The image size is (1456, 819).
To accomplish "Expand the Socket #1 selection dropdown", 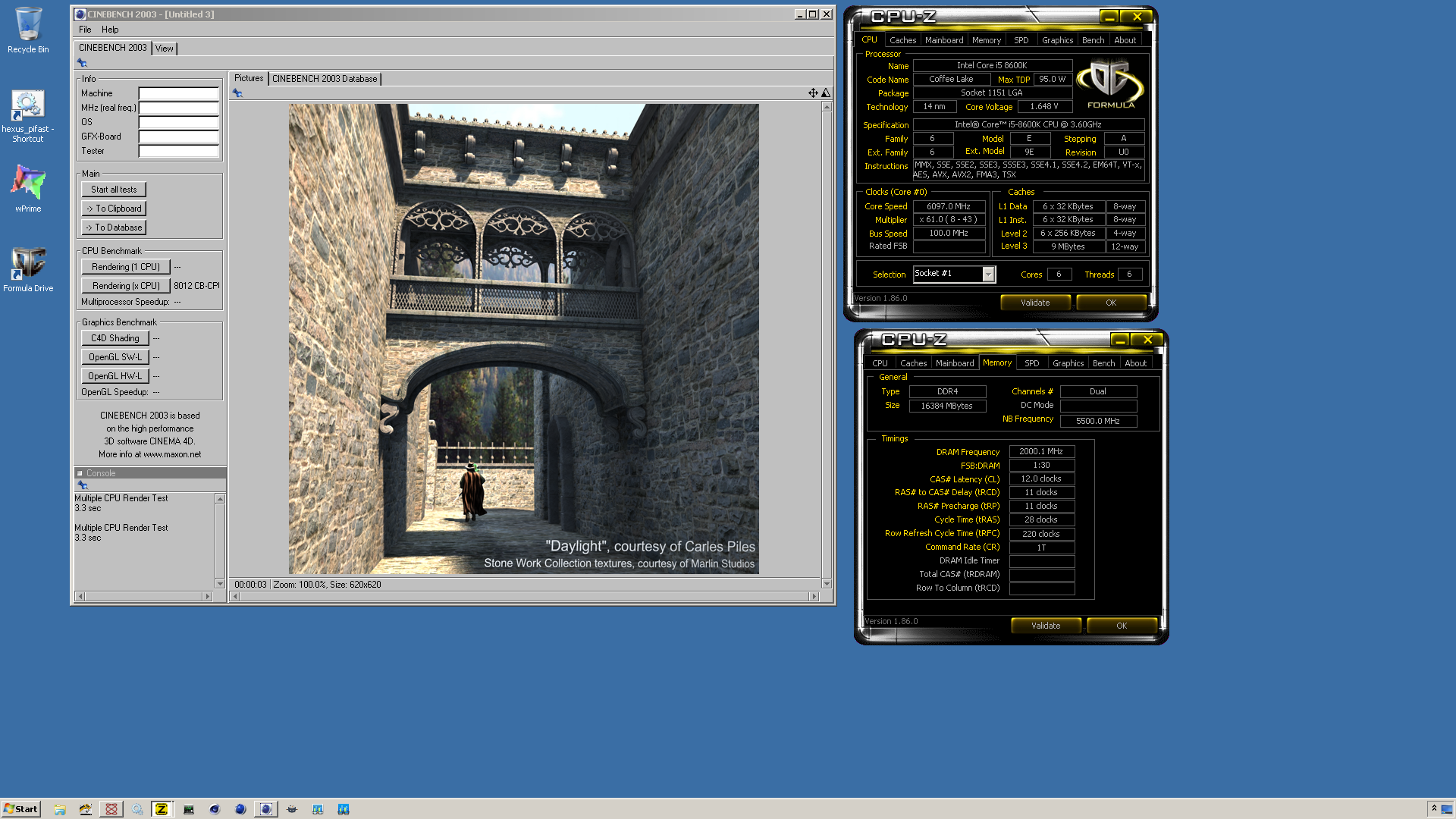I will click(x=988, y=274).
